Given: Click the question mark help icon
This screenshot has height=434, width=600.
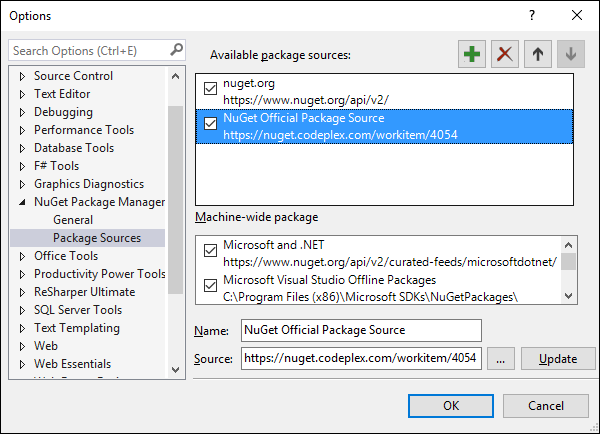Looking at the screenshot, I should pyautogui.click(x=531, y=15).
